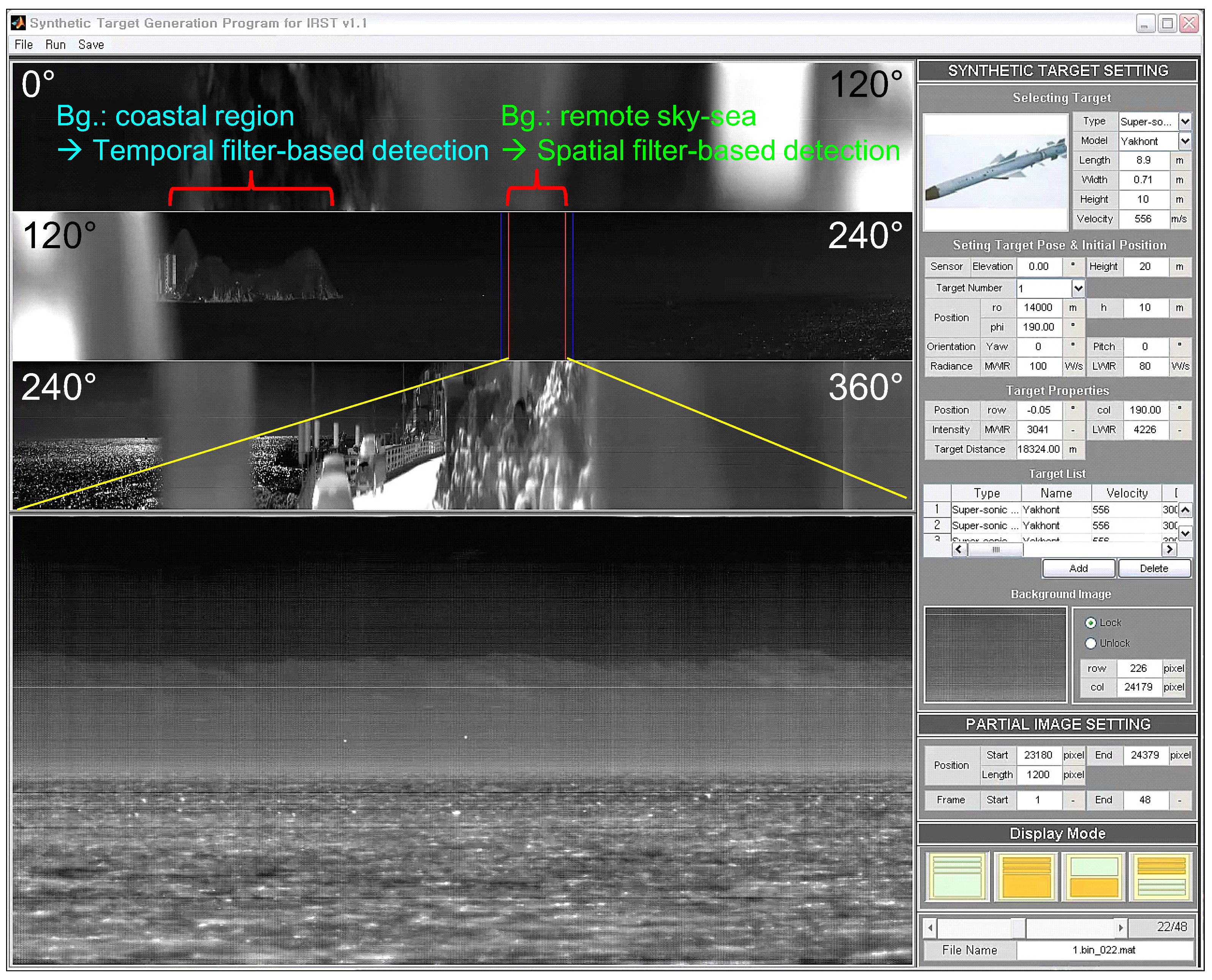Select the Lock radio button

1091,623
